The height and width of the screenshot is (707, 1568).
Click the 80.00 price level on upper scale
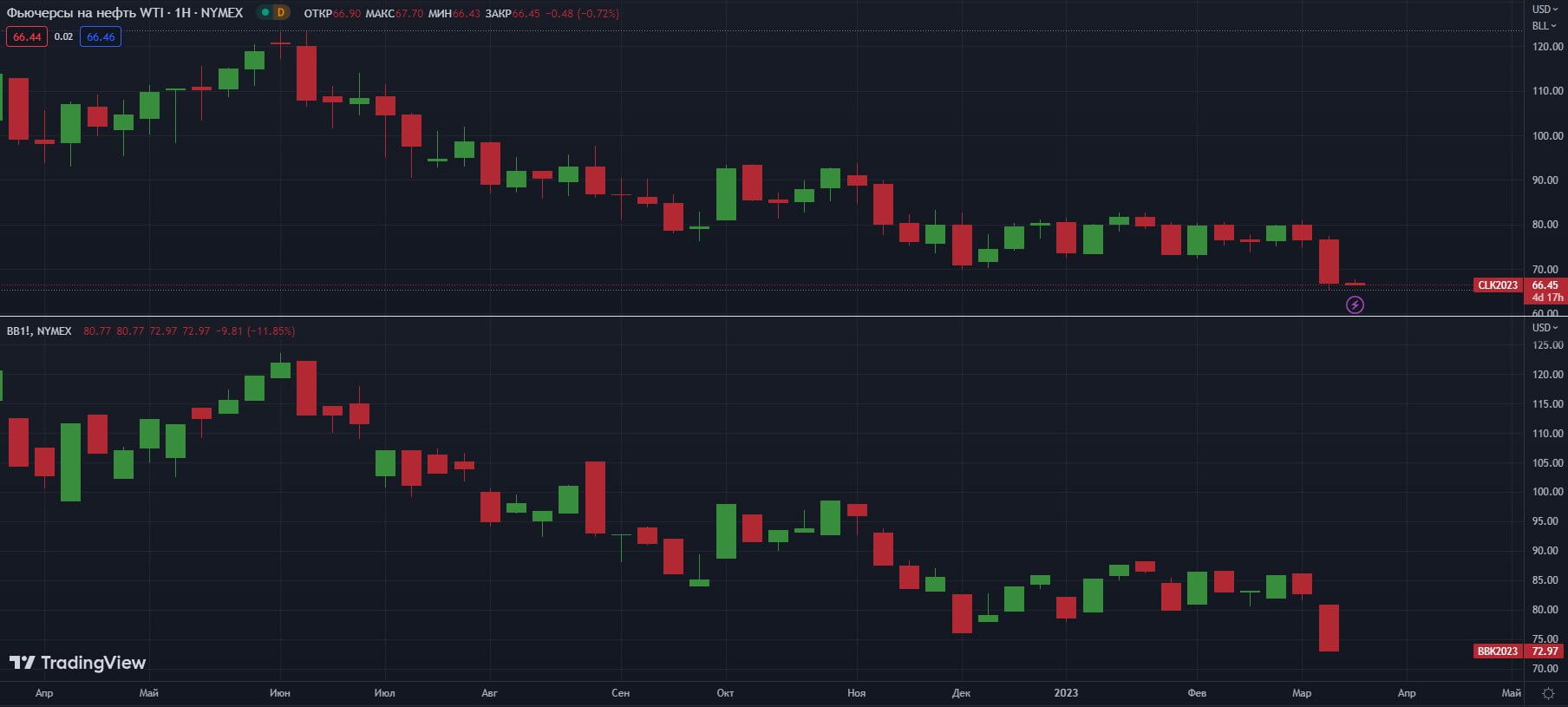point(1547,225)
